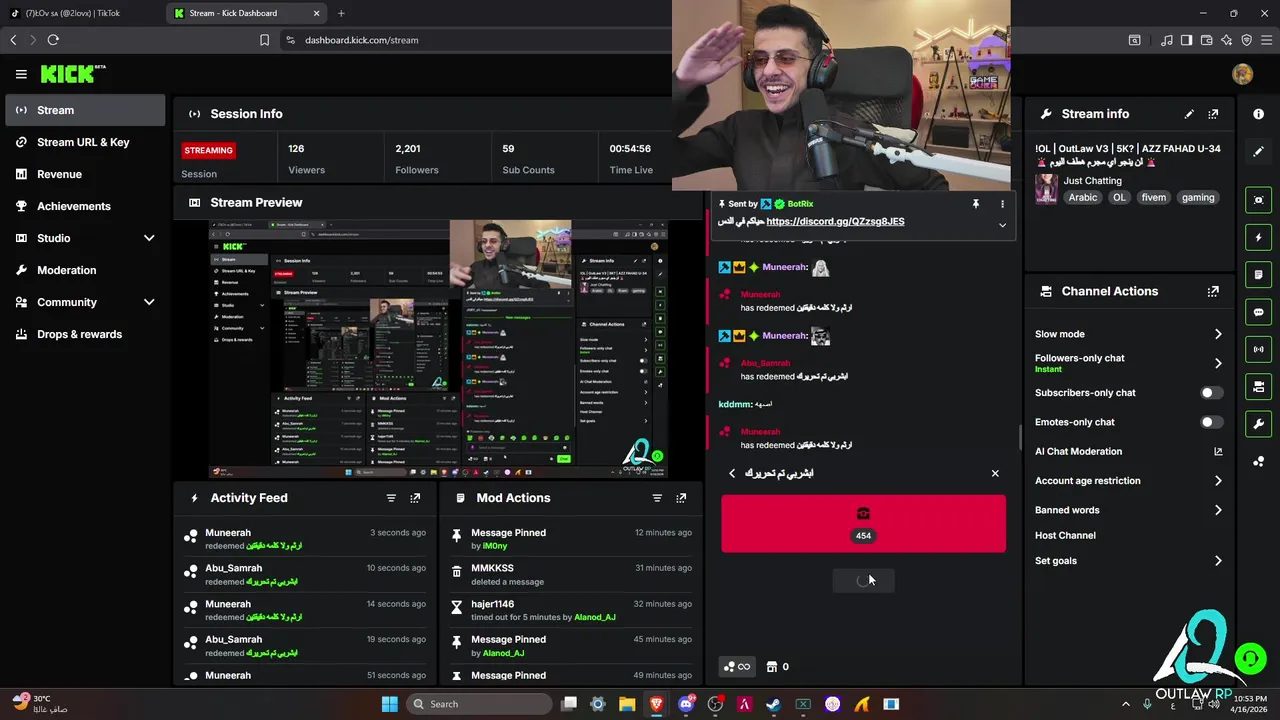
Task: Open Brave Wallet icon in toolbar
Action: pyautogui.click(x=1207, y=40)
